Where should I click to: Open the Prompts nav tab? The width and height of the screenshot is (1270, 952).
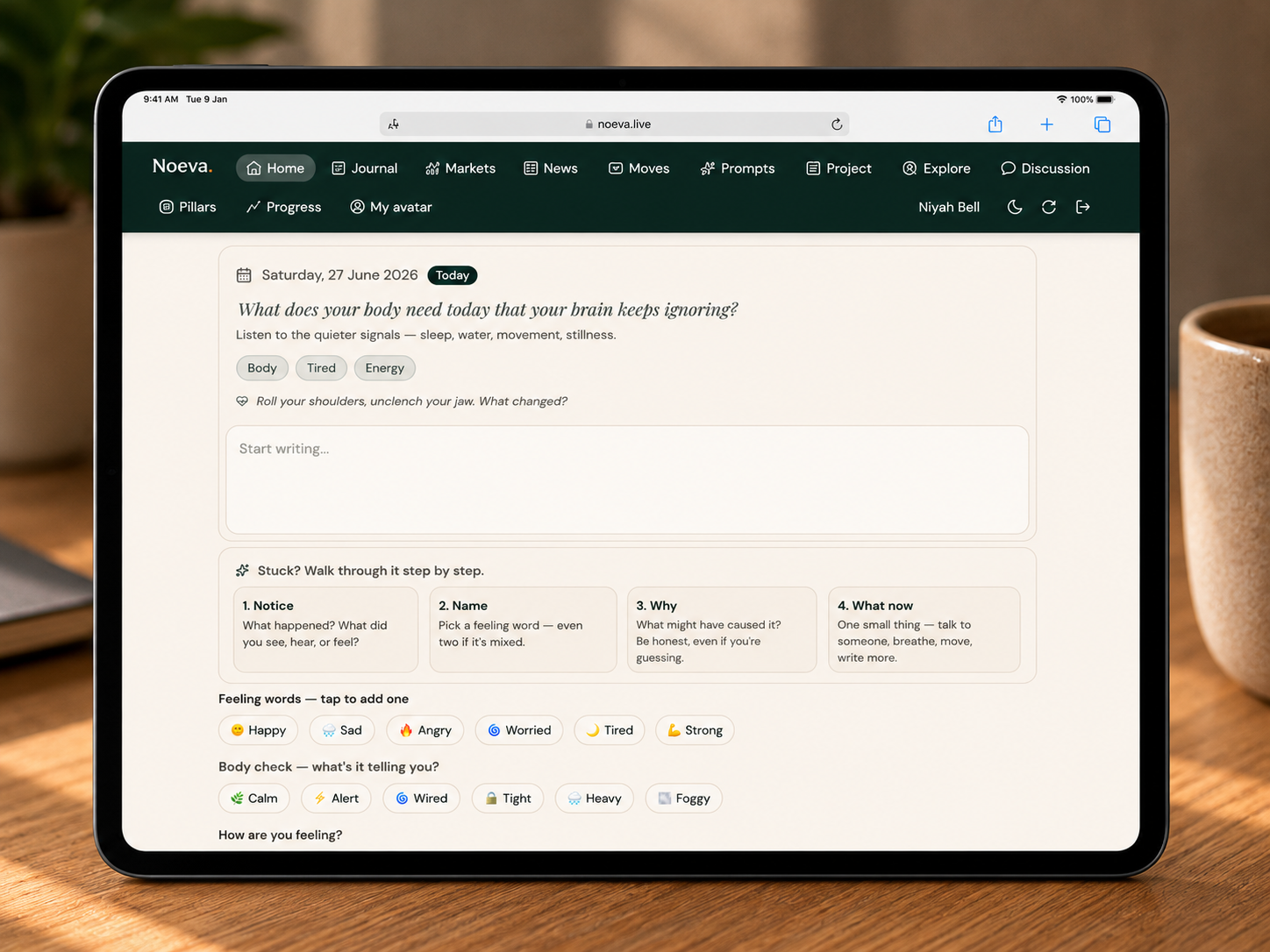[738, 168]
